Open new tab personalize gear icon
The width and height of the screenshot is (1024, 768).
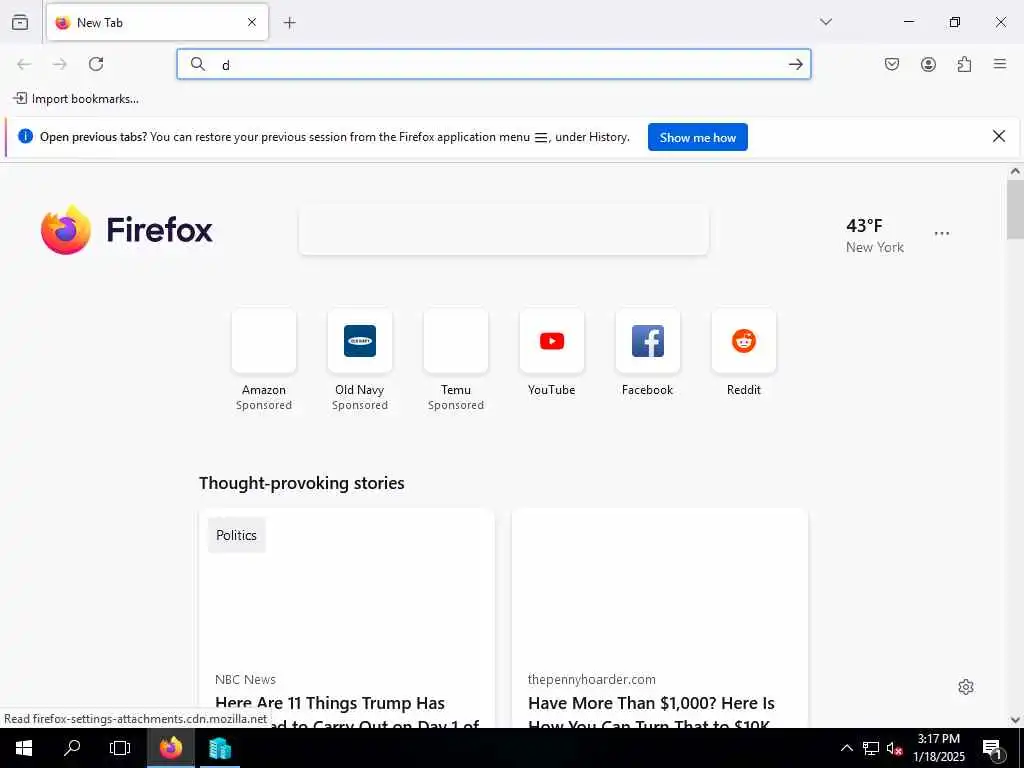(x=966, y=687)
